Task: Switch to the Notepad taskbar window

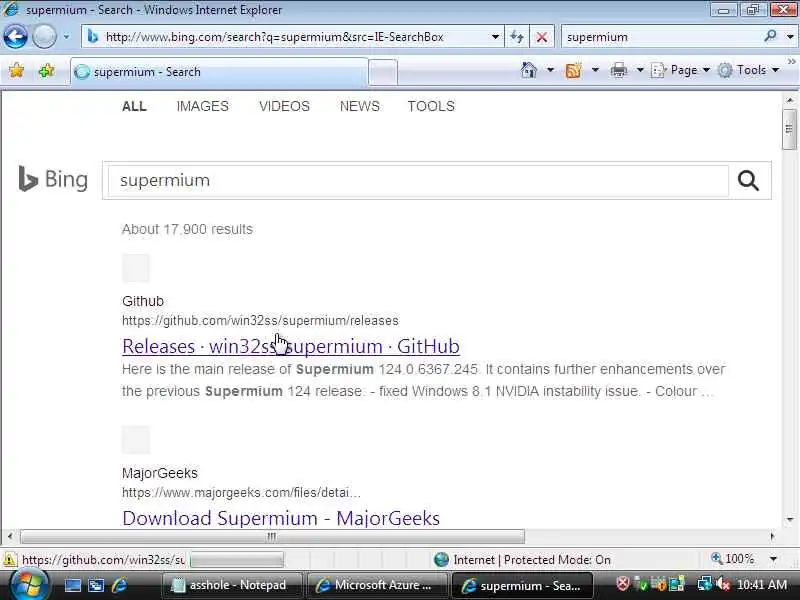Action: click(x=232, y=585)
